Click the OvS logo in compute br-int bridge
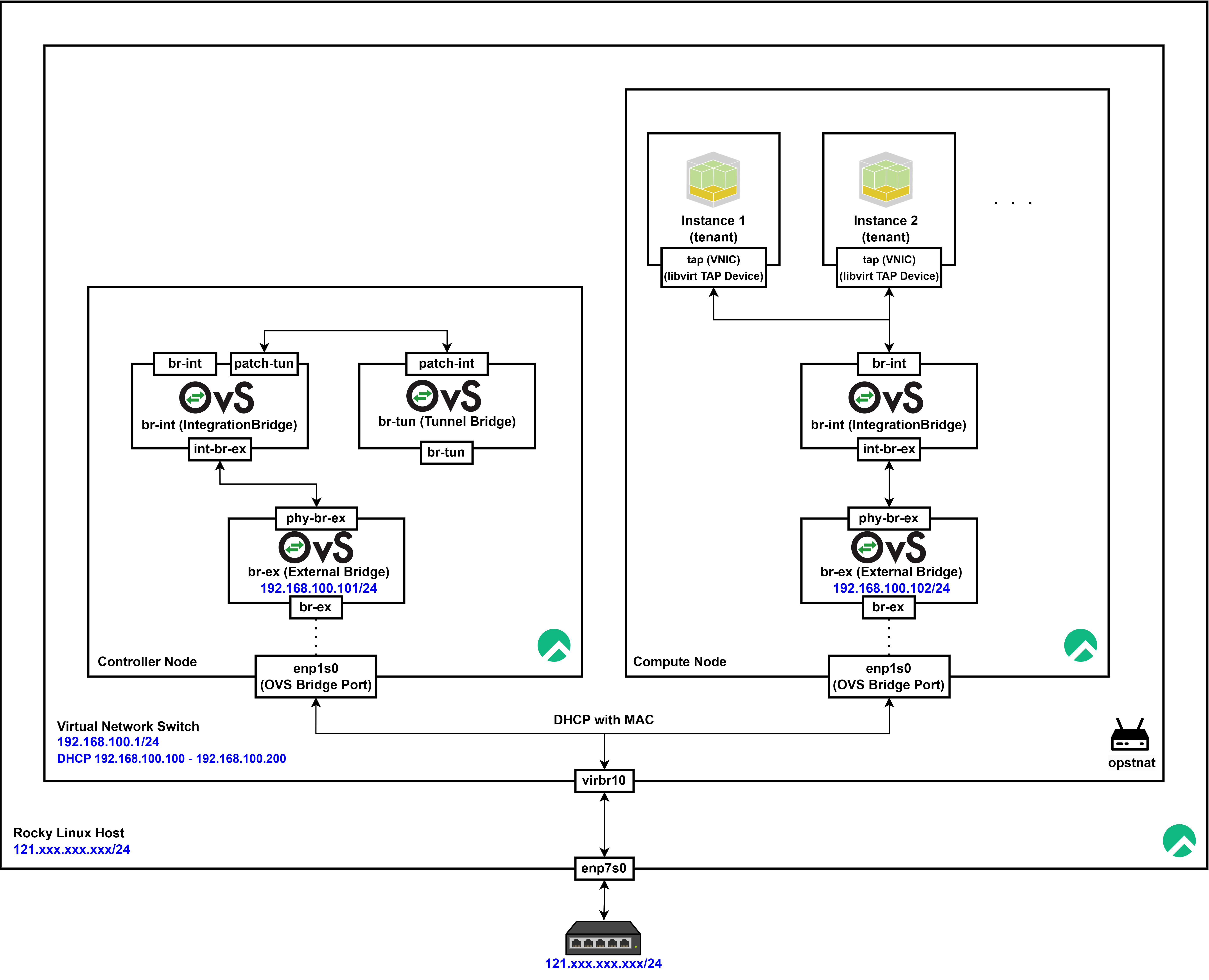The image size is (1209, 980). point(886,397)
